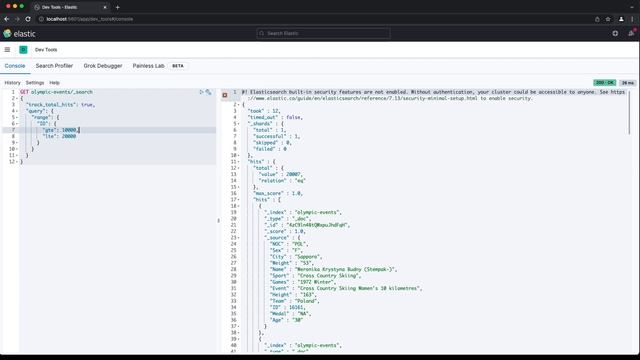
Task: Open a new browser tab
Action: [118, 7]
